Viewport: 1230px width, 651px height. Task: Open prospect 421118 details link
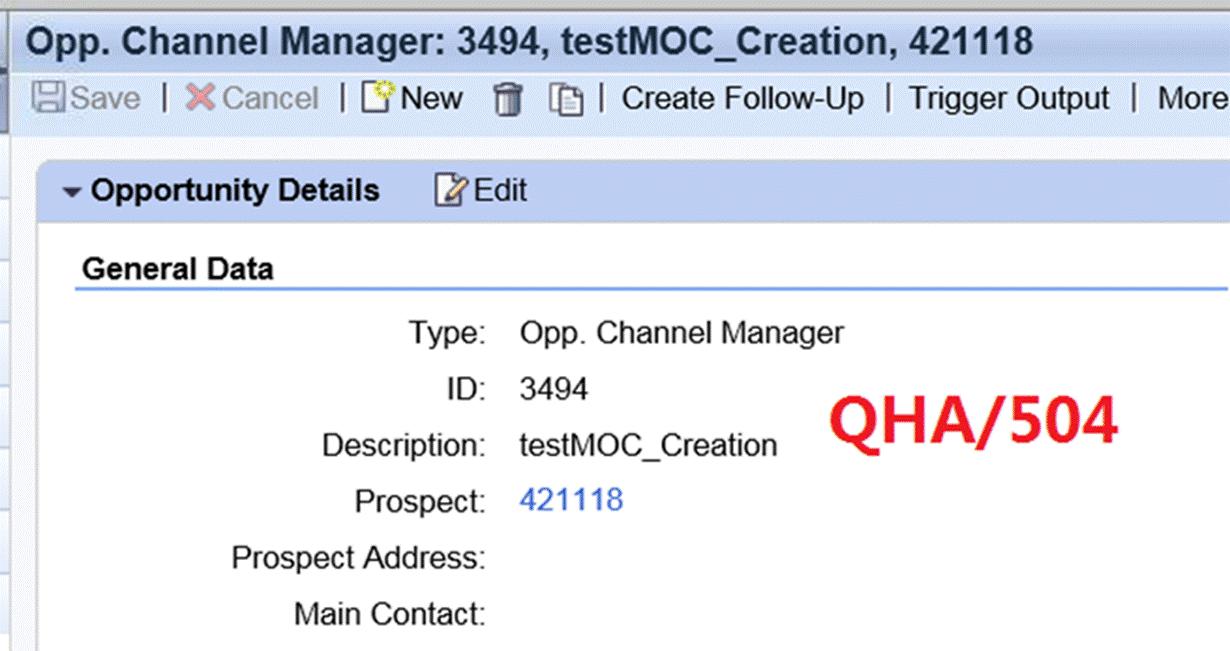571,499
